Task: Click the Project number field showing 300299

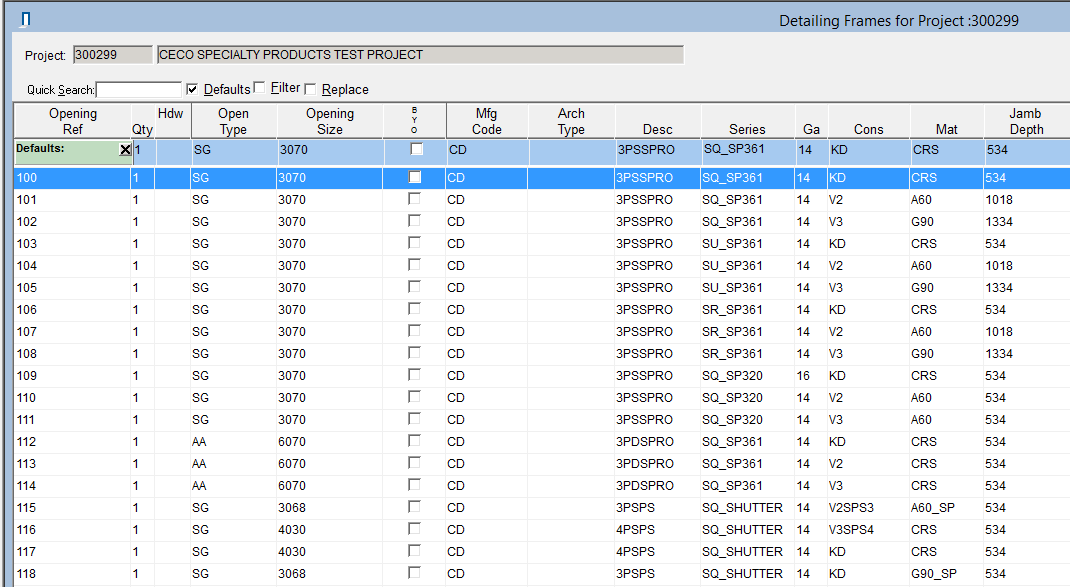Action: (112, 55)
